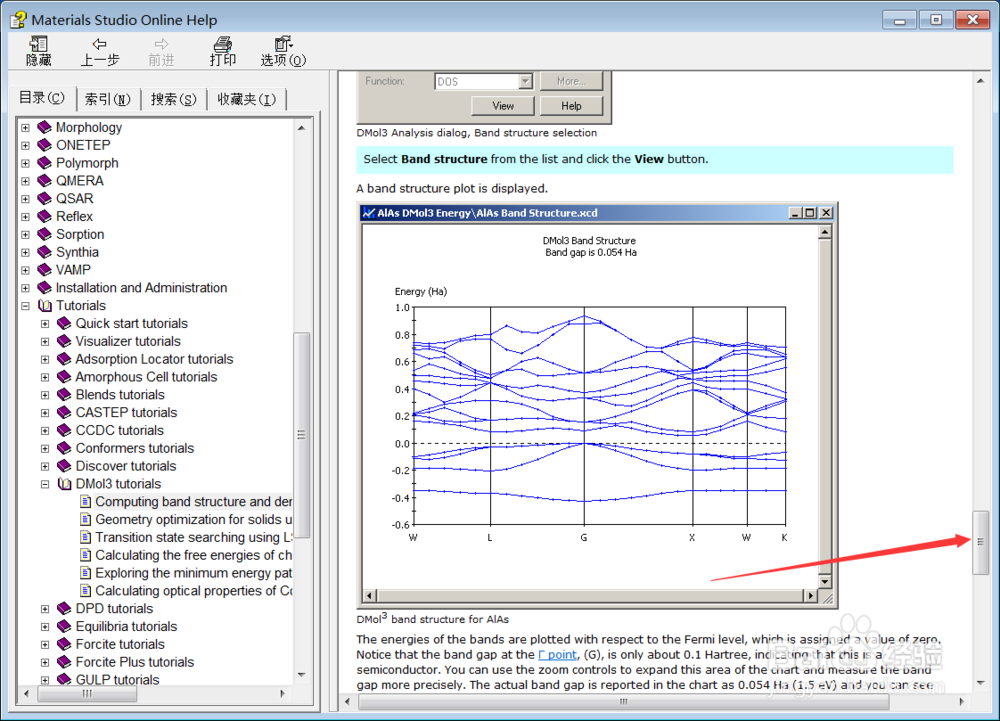1000x721 pixels.
Task: Click the book icon beside Quick start tutorials
Action: click(x=64, y=323)
